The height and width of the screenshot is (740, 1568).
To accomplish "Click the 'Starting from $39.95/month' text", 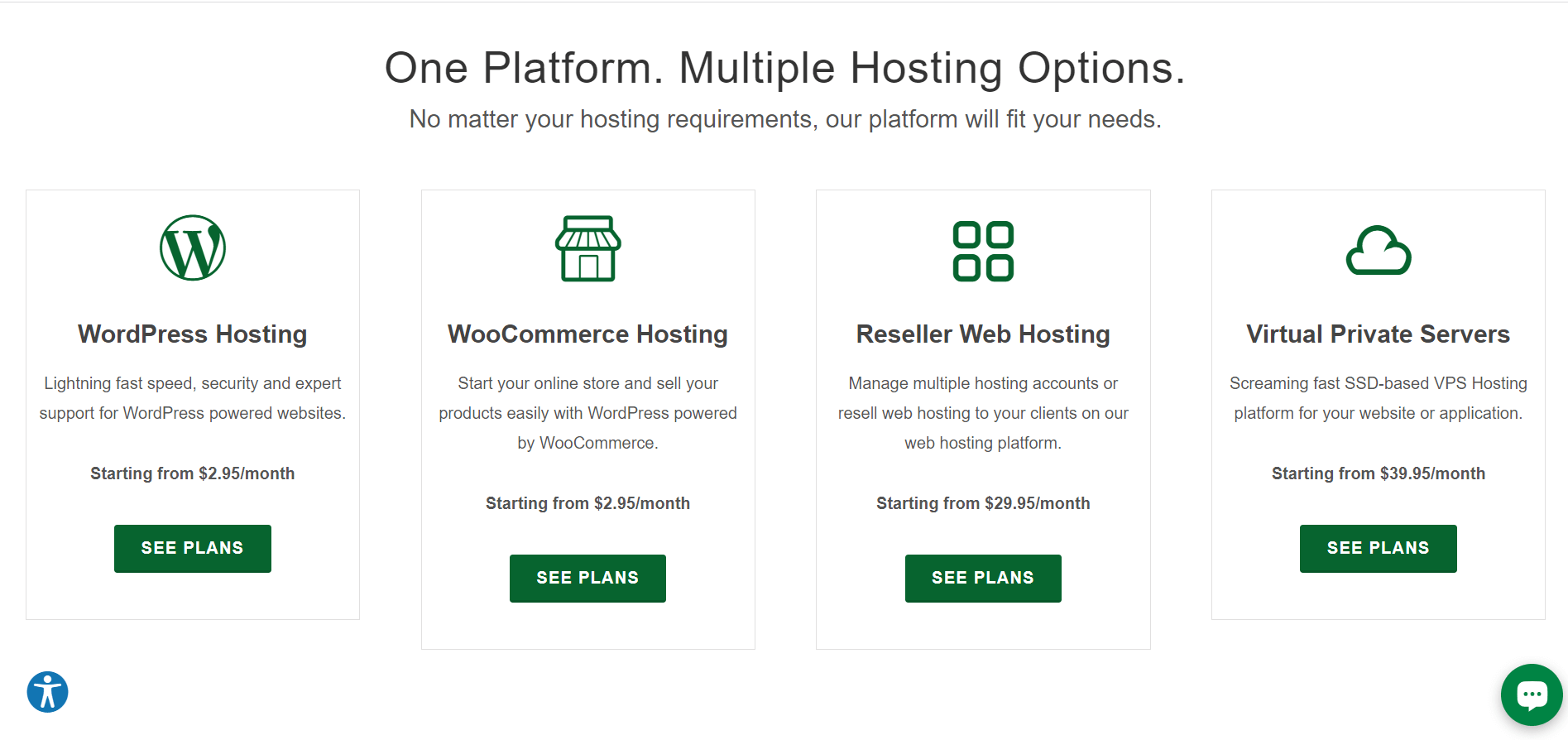I will 1379,473.
